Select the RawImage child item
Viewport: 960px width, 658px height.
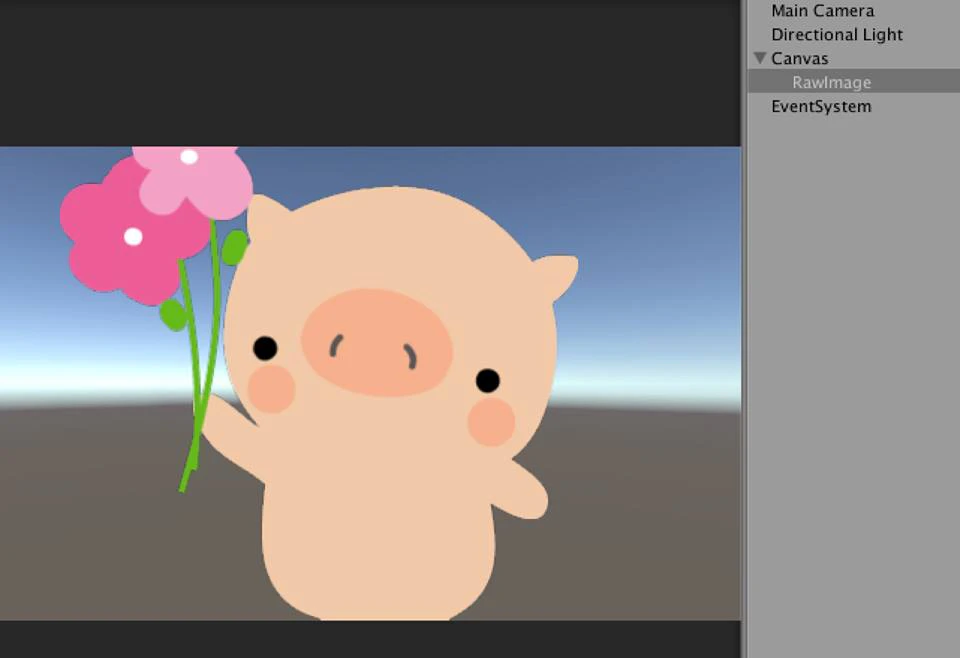tap(853, 82)
